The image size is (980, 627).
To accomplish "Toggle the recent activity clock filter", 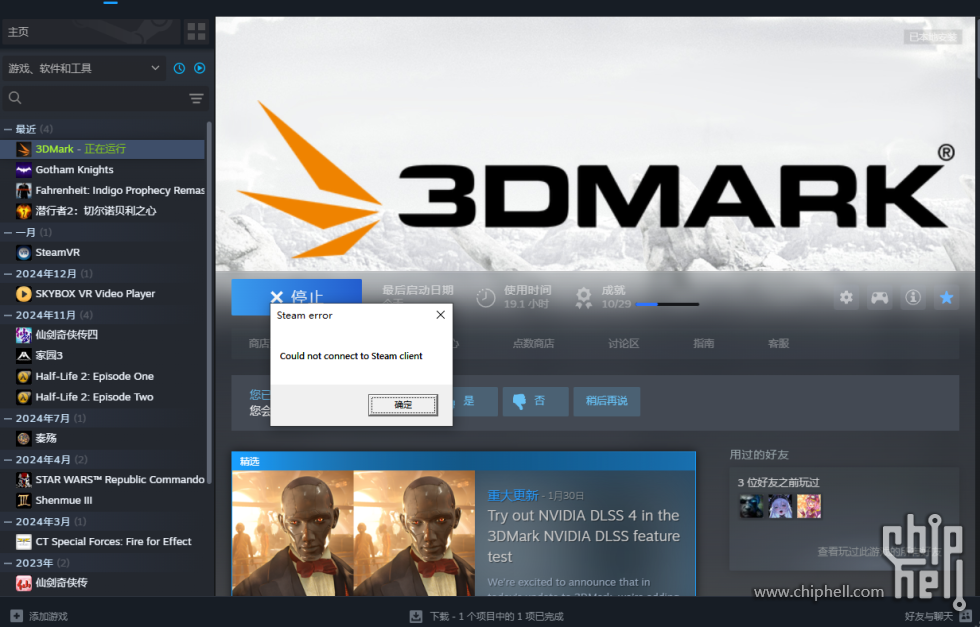I will click(x=179, y=68).
